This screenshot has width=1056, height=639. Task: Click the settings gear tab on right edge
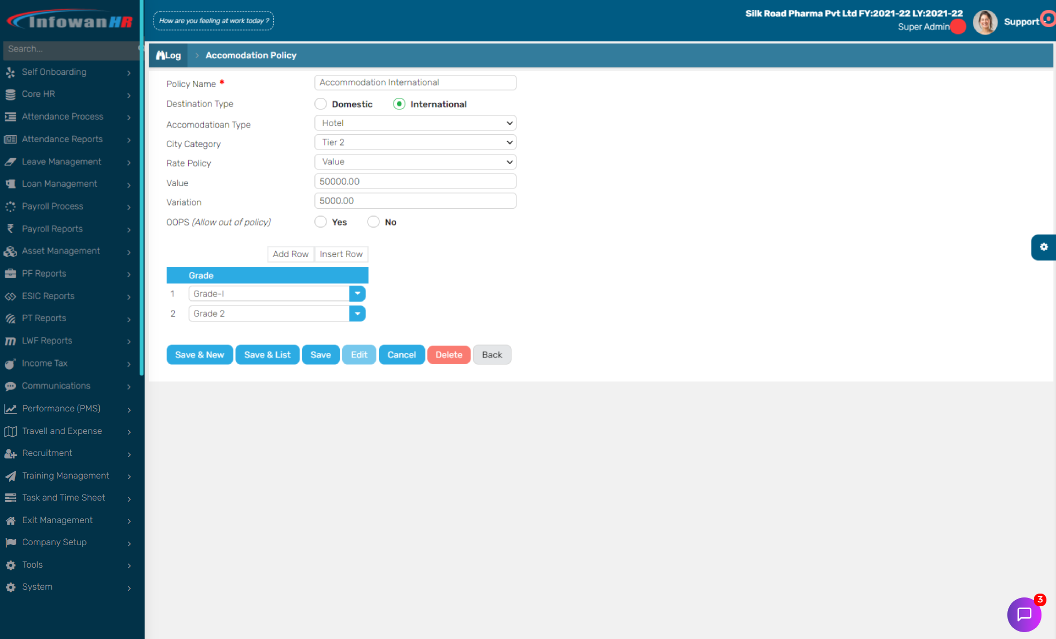coord(1043,247)
